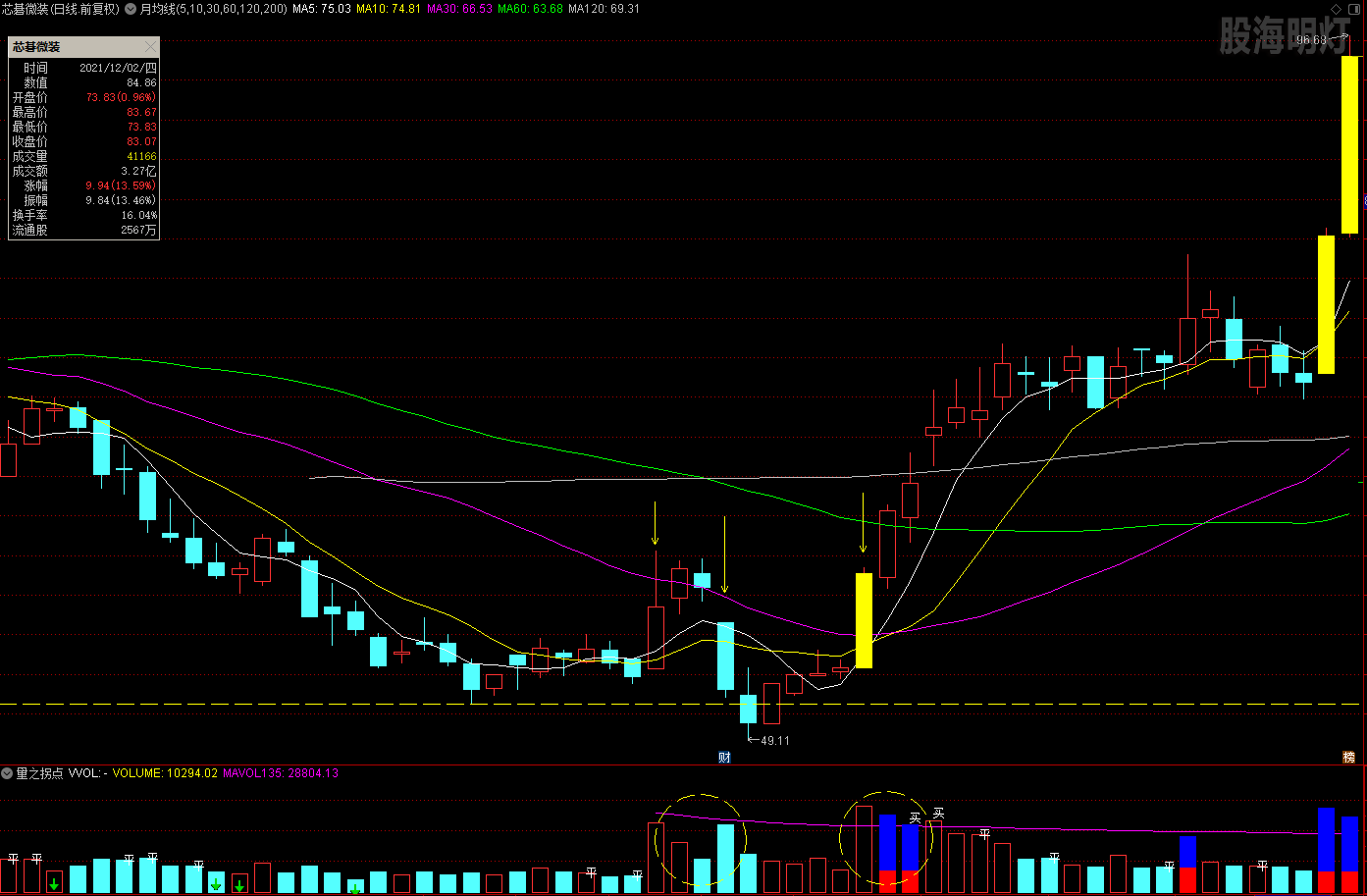Close the 芯碁微装 info panel
Screen dimensions: 1367x896
pos(149,47)
